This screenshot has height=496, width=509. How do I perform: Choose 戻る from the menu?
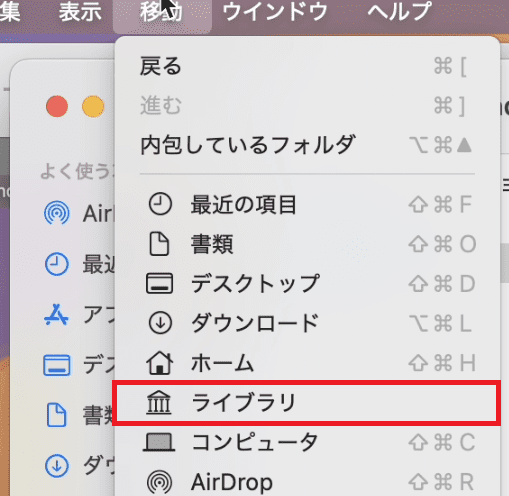[307, 66]
